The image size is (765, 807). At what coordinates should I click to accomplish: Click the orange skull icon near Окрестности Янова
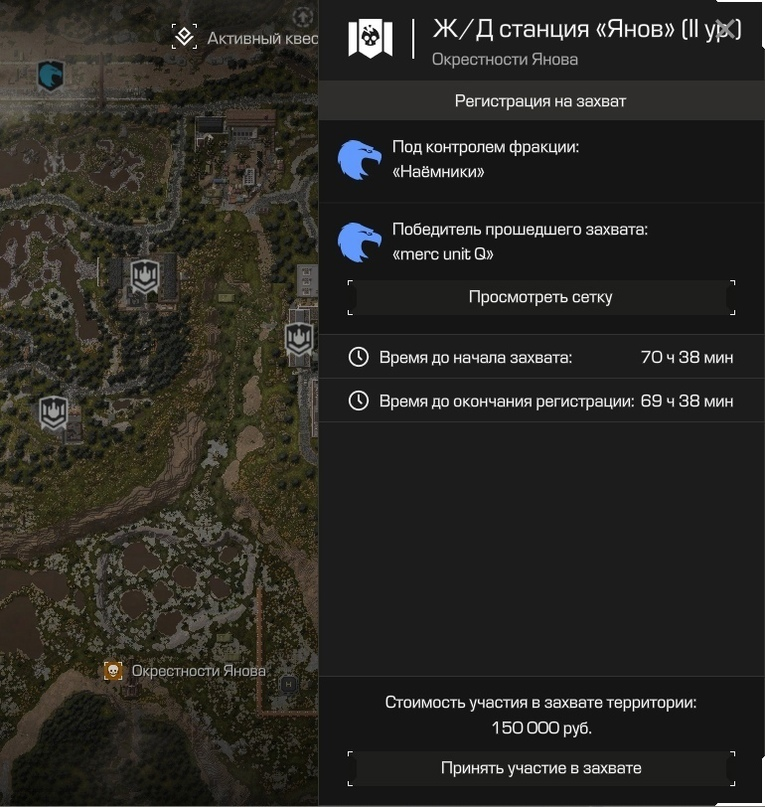(113, 671)
